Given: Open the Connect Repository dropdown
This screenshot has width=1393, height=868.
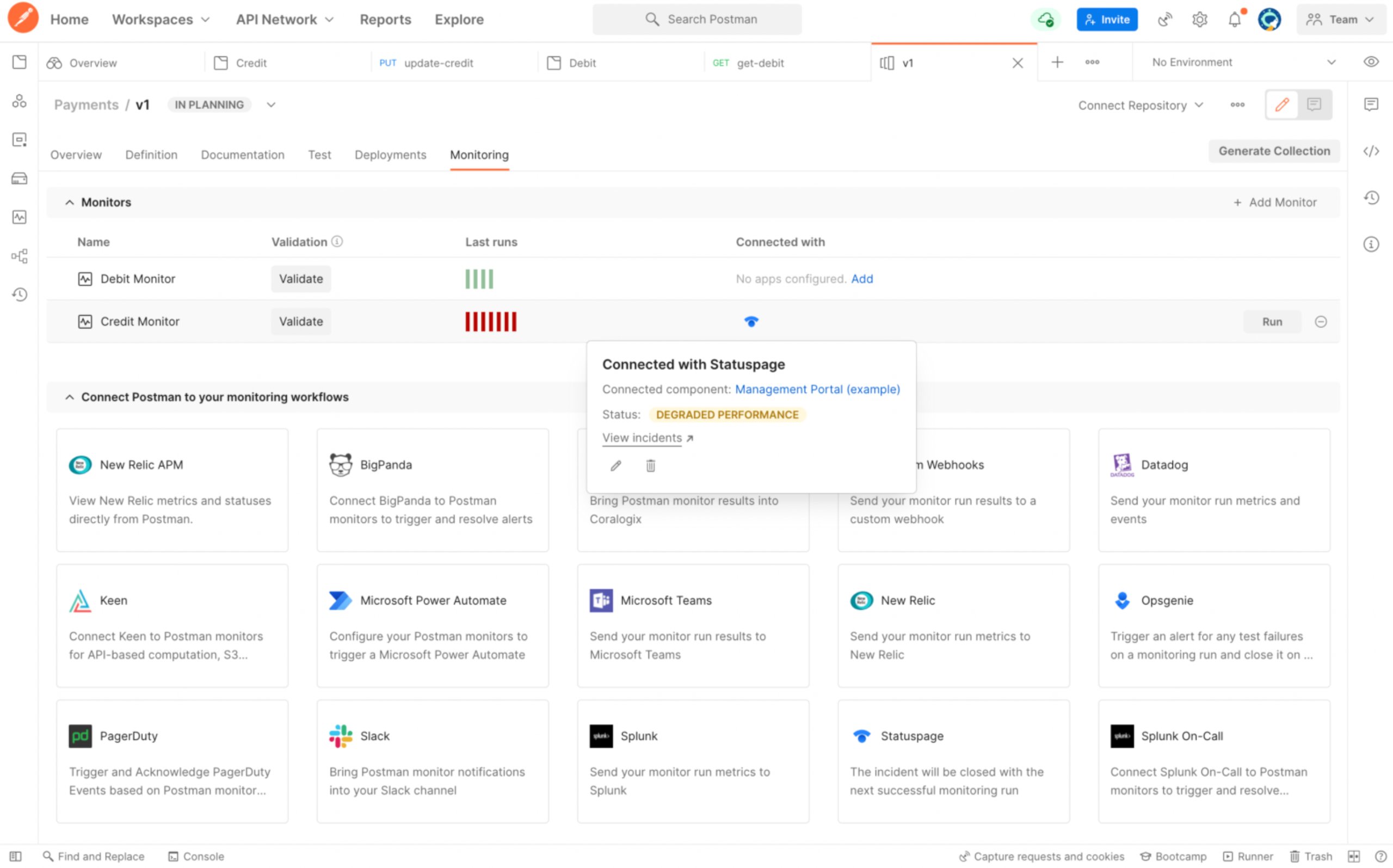Looking at the screenshot, I should [1141, 105].
